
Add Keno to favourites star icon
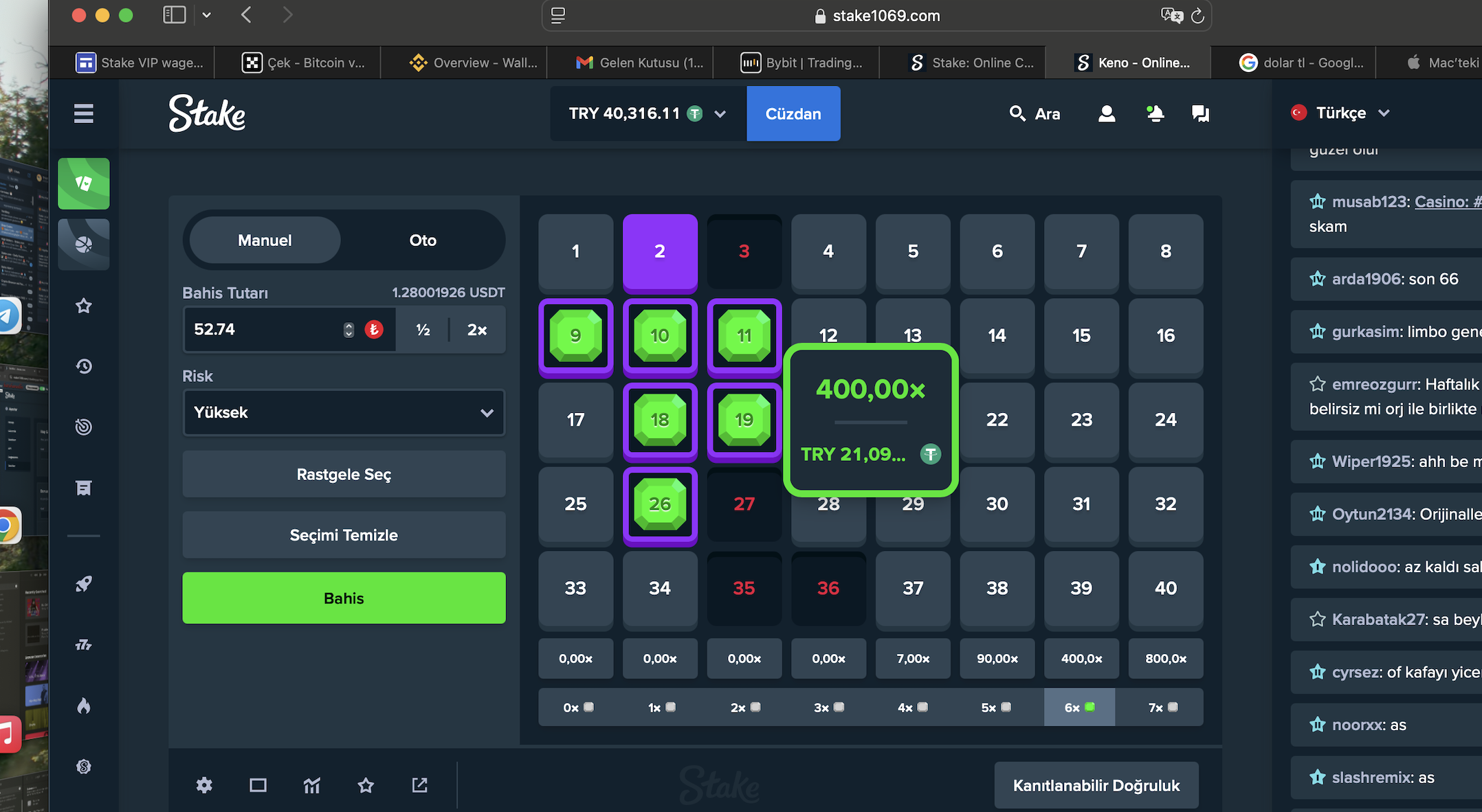pos(366,785)
